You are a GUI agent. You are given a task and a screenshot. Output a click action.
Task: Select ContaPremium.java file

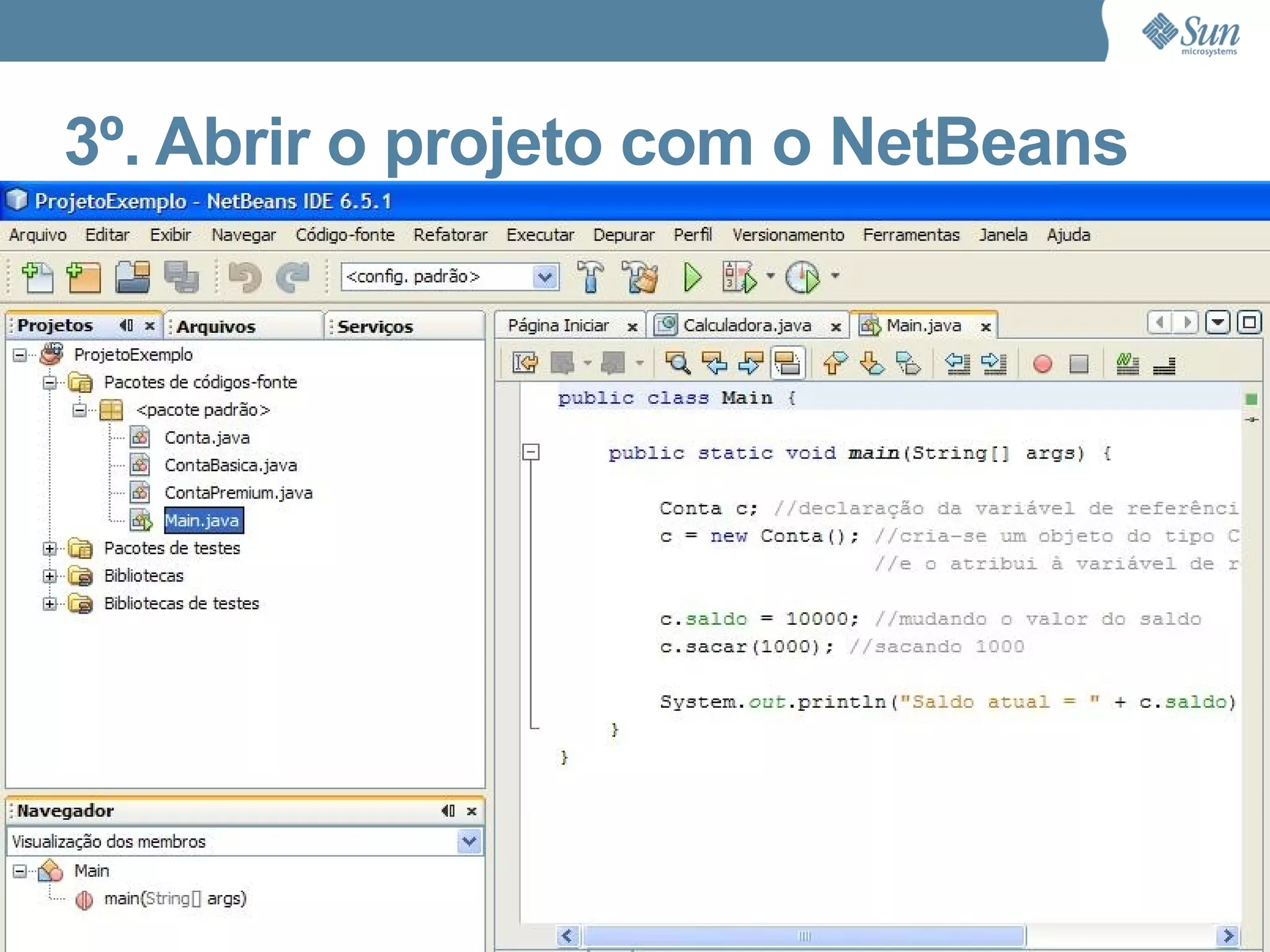(x=239, y=493)
